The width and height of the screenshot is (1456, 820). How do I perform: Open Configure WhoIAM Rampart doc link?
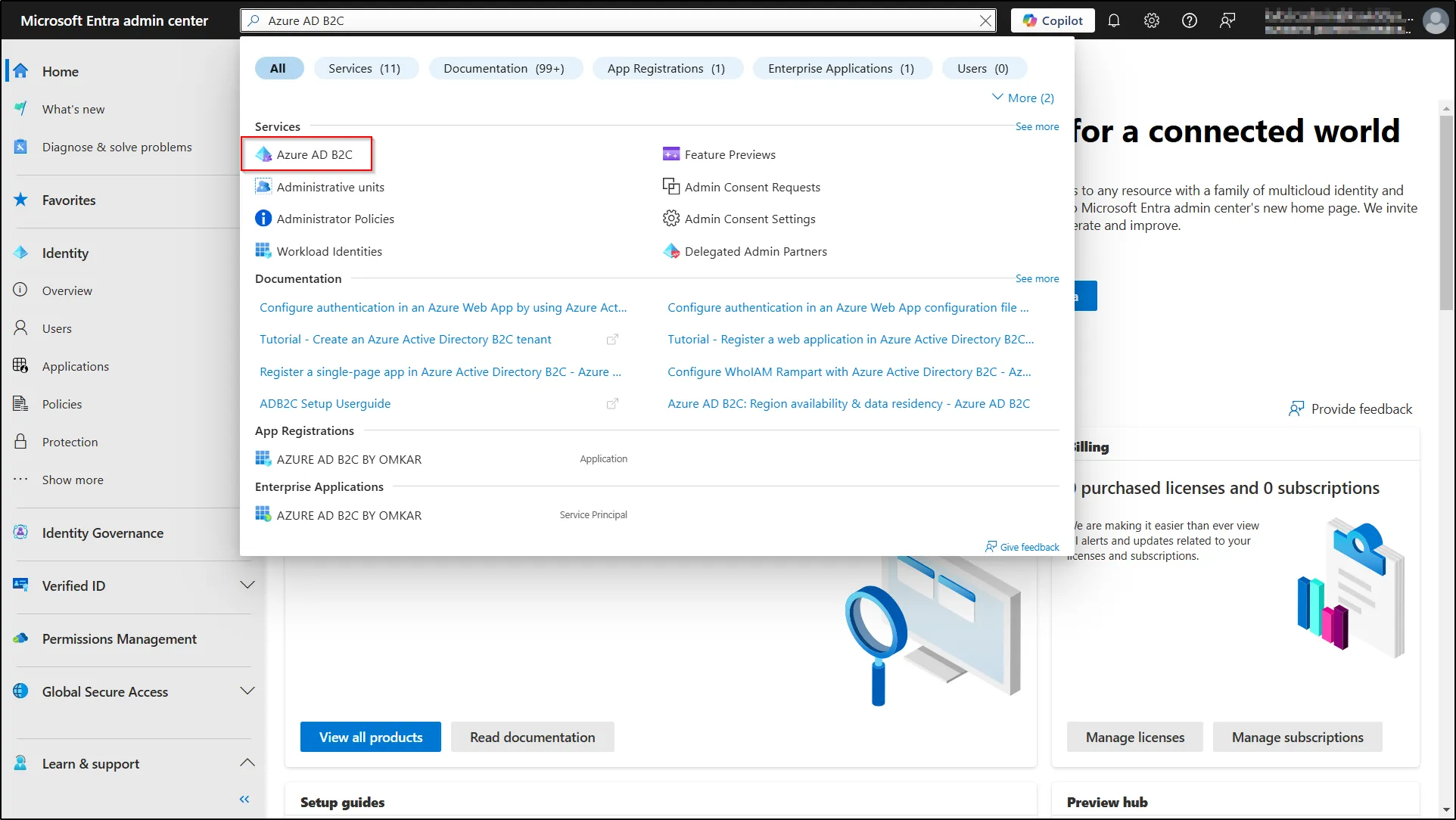[x=849, y=371]
